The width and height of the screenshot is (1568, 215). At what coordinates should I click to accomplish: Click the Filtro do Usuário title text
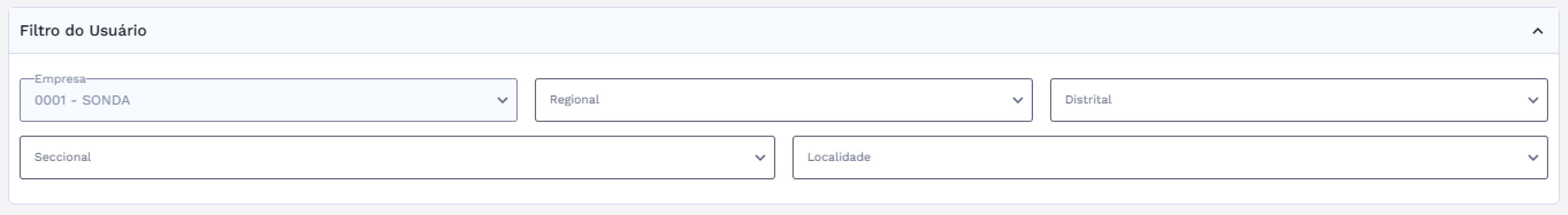pyautogui.click(x=83, y=30)
